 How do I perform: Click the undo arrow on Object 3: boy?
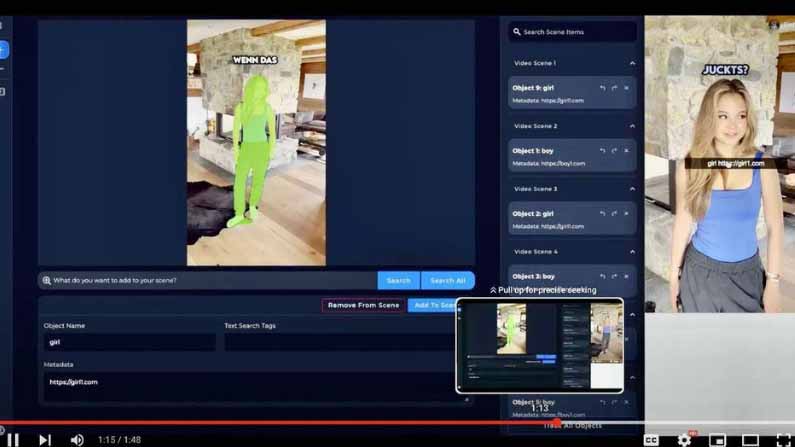pyautogui.click(x=602, y=276)
